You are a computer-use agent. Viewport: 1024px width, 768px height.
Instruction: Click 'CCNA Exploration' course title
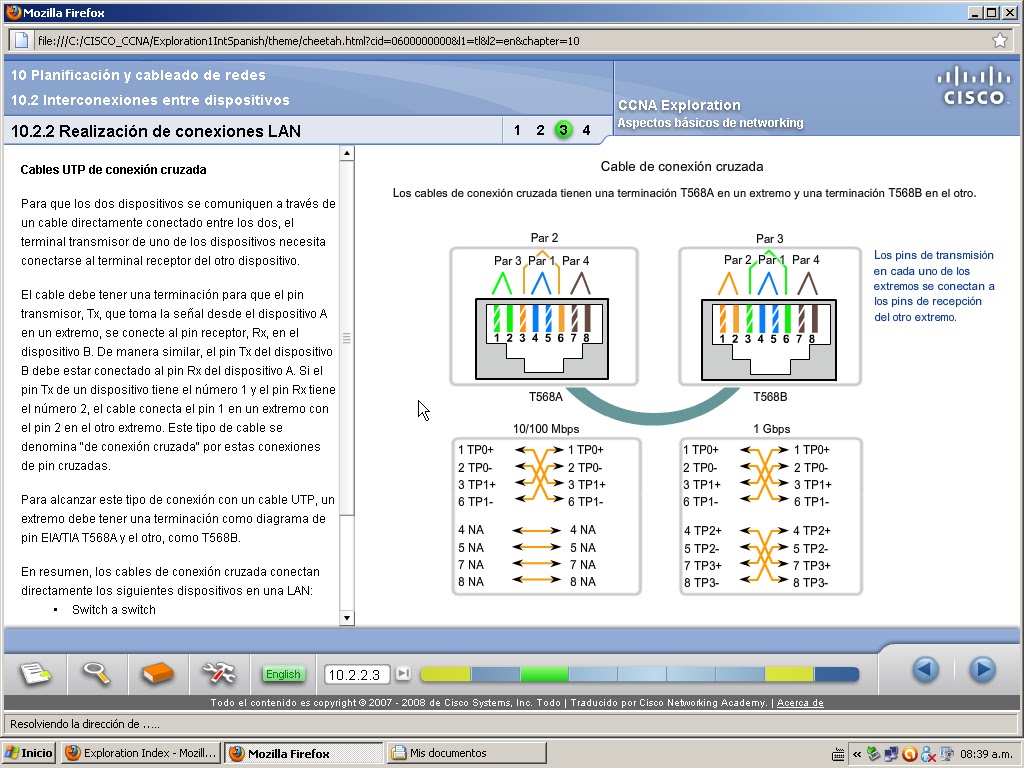[679, 105]
